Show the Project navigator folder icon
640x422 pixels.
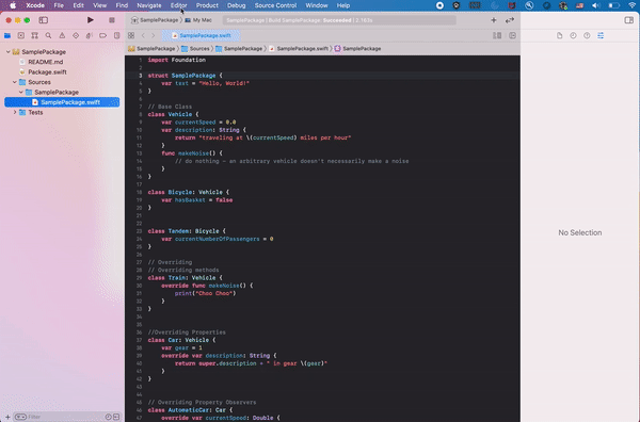[7, 36]
